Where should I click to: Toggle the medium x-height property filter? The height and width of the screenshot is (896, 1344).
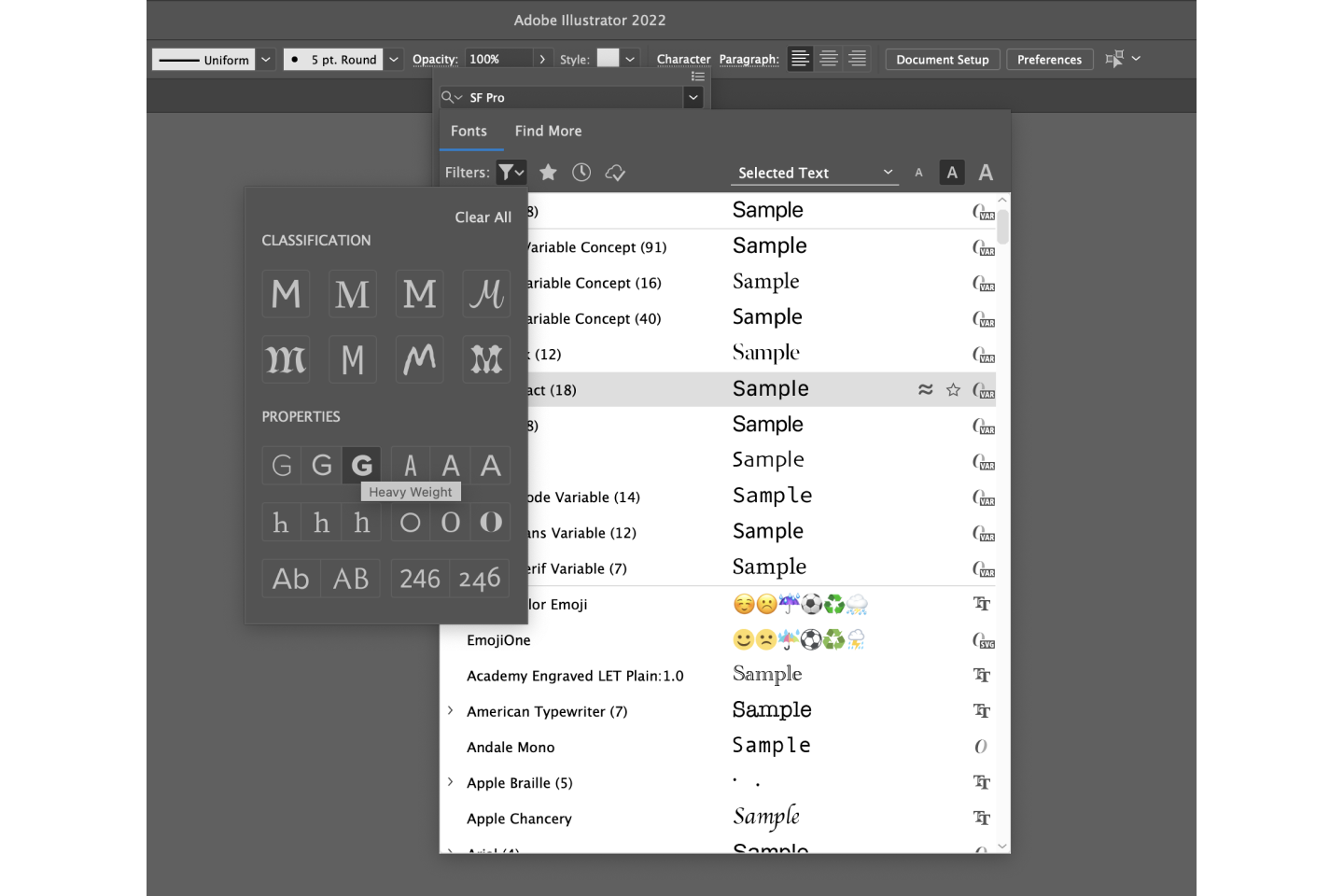click(322, 523)
